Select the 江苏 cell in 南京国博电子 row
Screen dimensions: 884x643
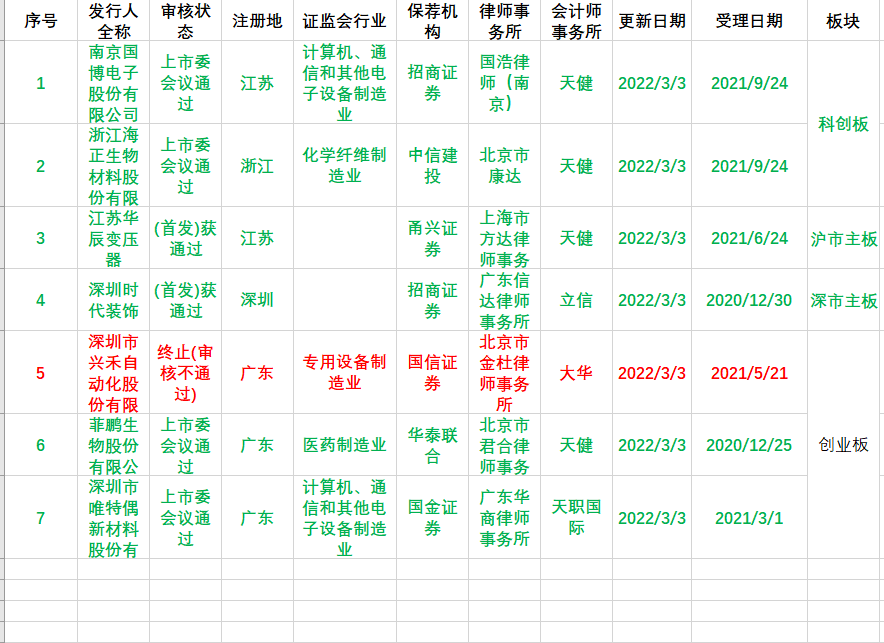click(257, 83)
